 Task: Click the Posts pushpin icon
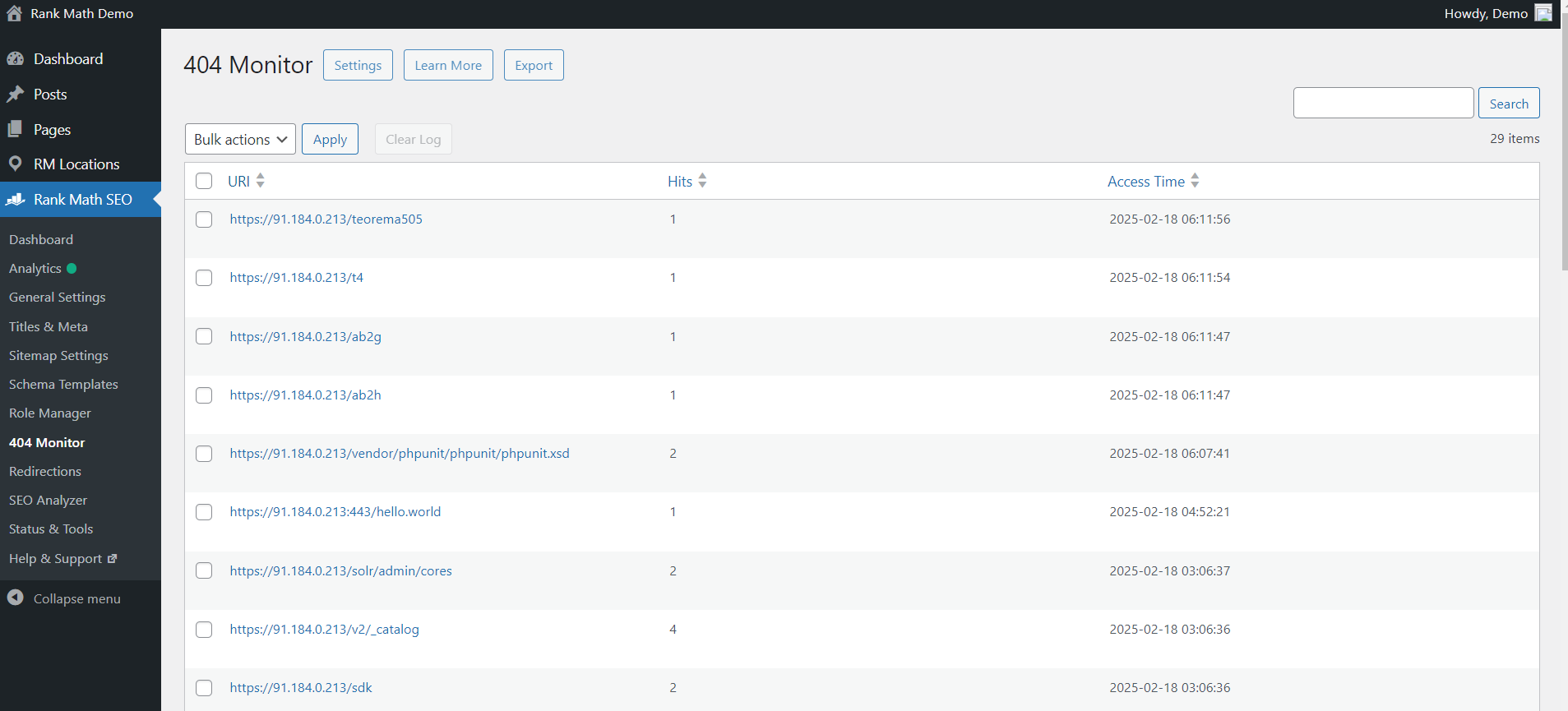tap(15, 95)
